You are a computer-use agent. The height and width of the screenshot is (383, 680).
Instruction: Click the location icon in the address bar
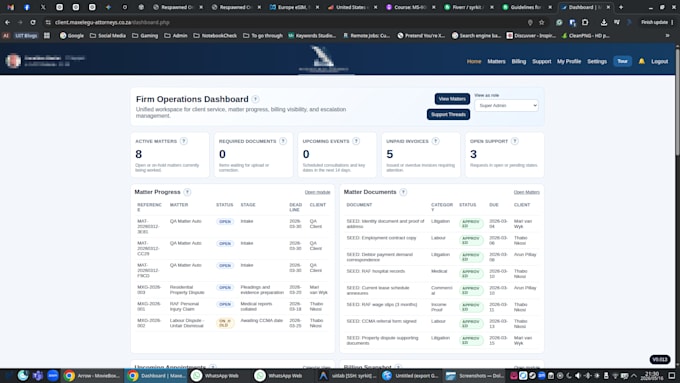click(x=530, y=22)
